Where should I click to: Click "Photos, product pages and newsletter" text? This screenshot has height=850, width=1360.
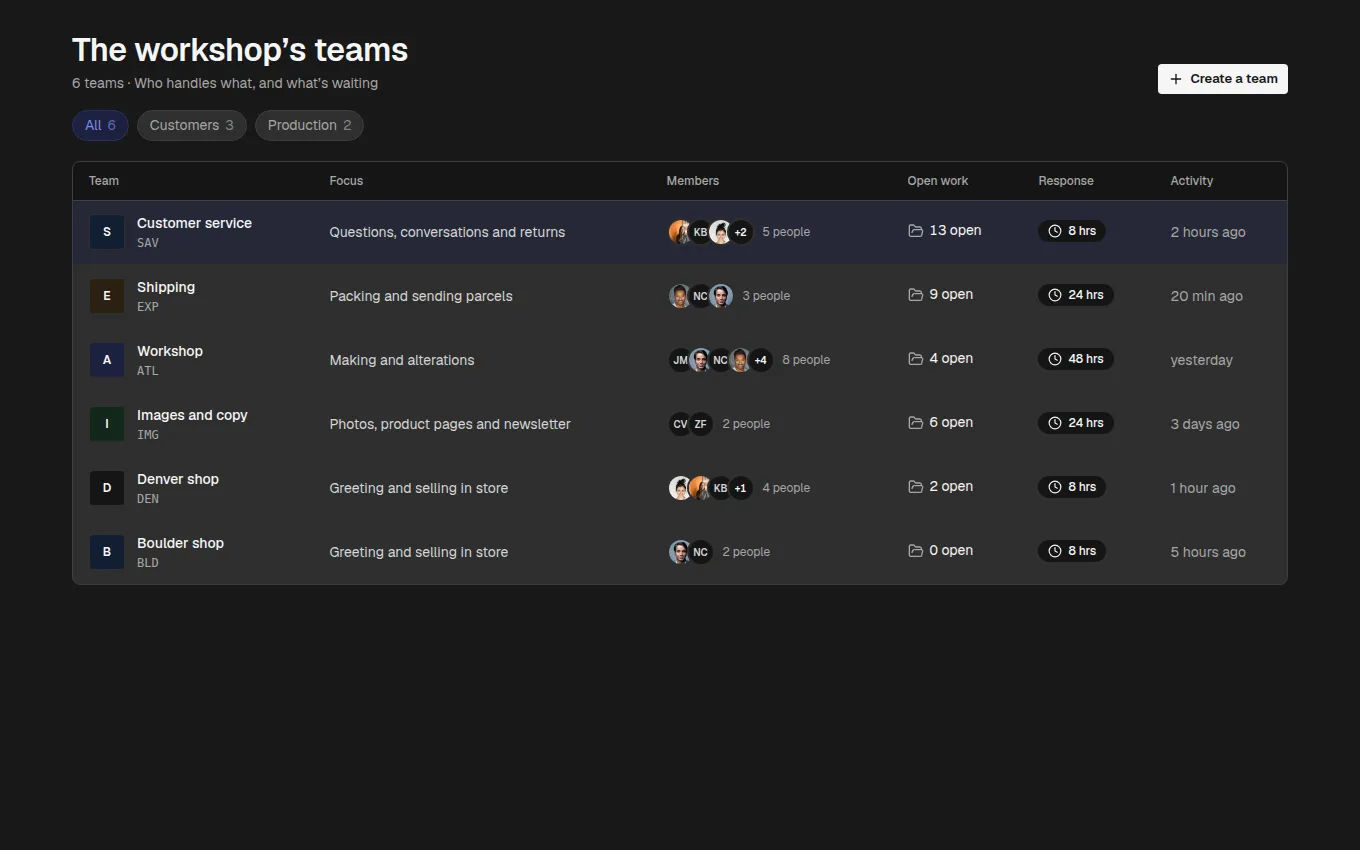coord(450,424)
